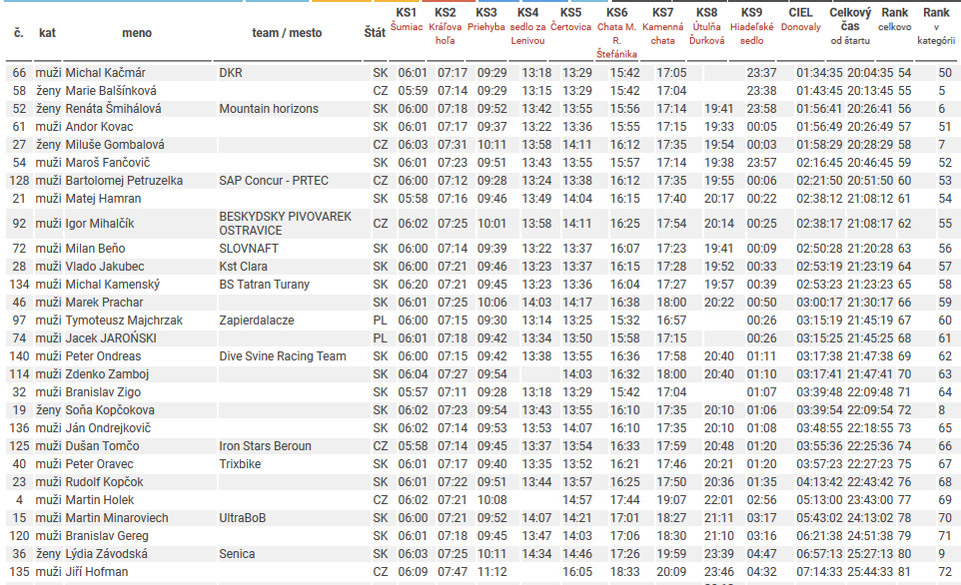
Task: Open Igor Mihalčík's row entry
Action: (x=99, y=223)
